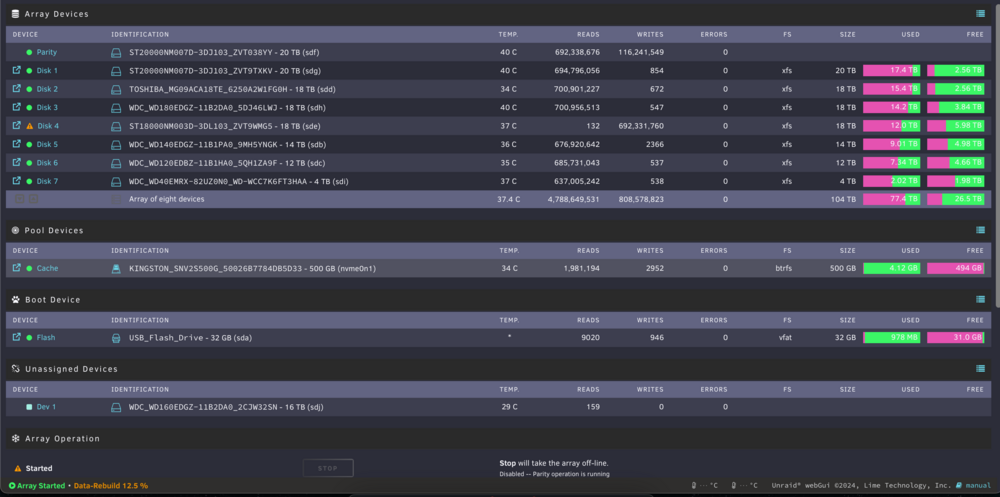
Task: Open the Flash boot device link
Action: tap(46, 338)
